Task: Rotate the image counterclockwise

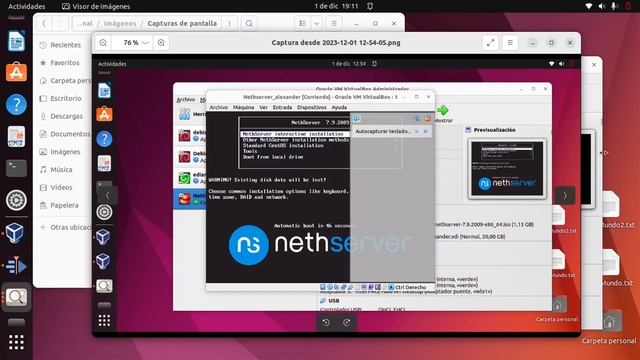Action: (x=326, y=322)
